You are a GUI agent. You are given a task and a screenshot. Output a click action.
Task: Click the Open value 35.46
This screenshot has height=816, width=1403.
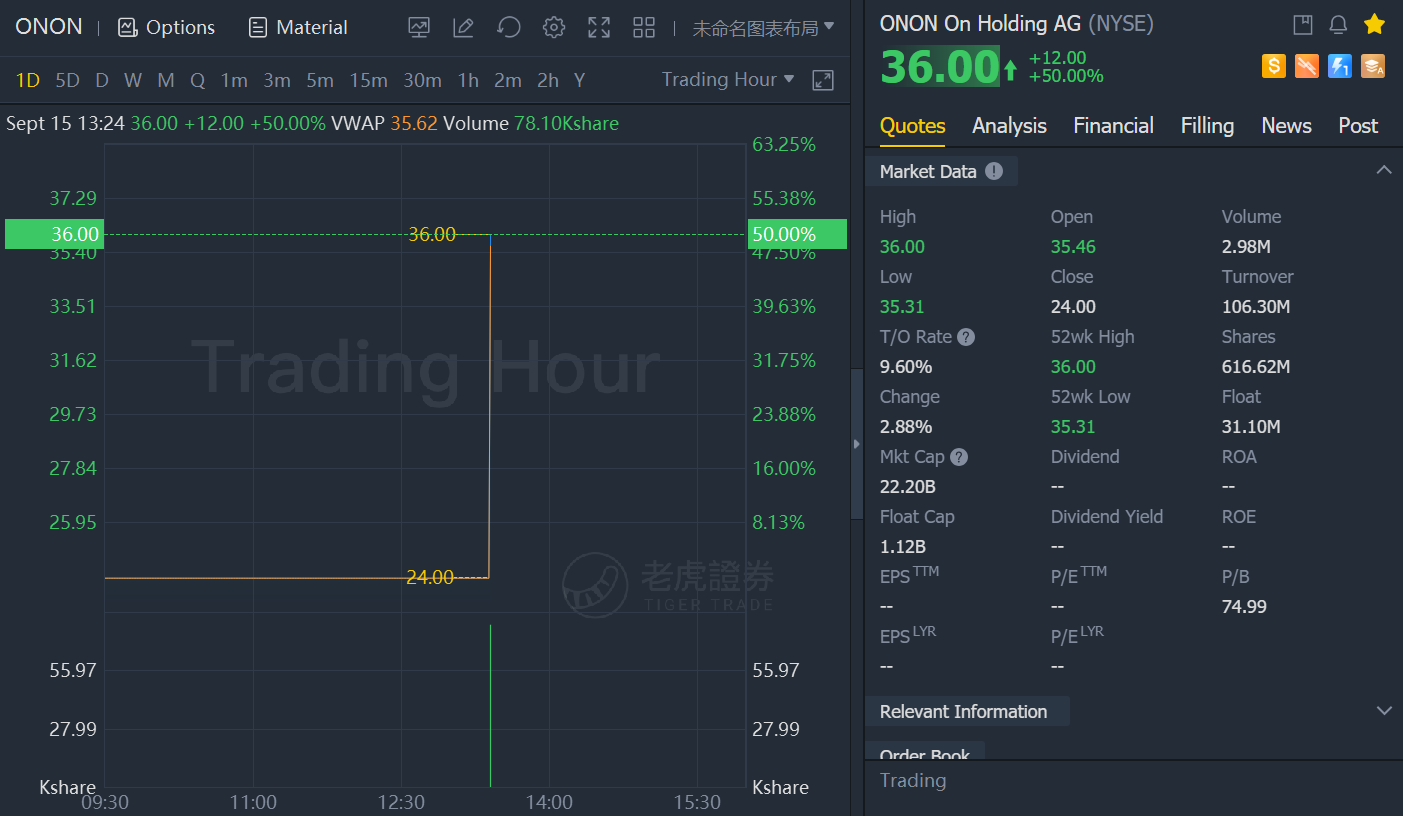(x=1073, y=247)
